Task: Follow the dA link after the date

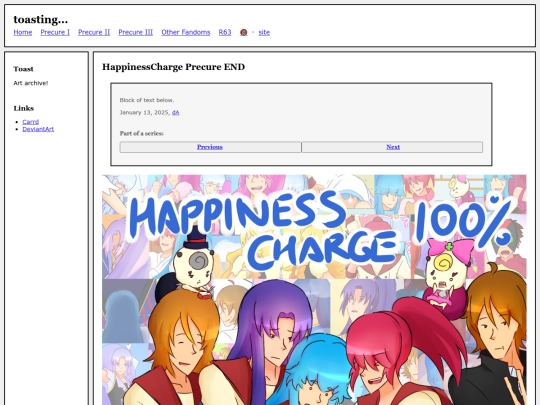Action: pyautogui.click(x=176, y=113)
